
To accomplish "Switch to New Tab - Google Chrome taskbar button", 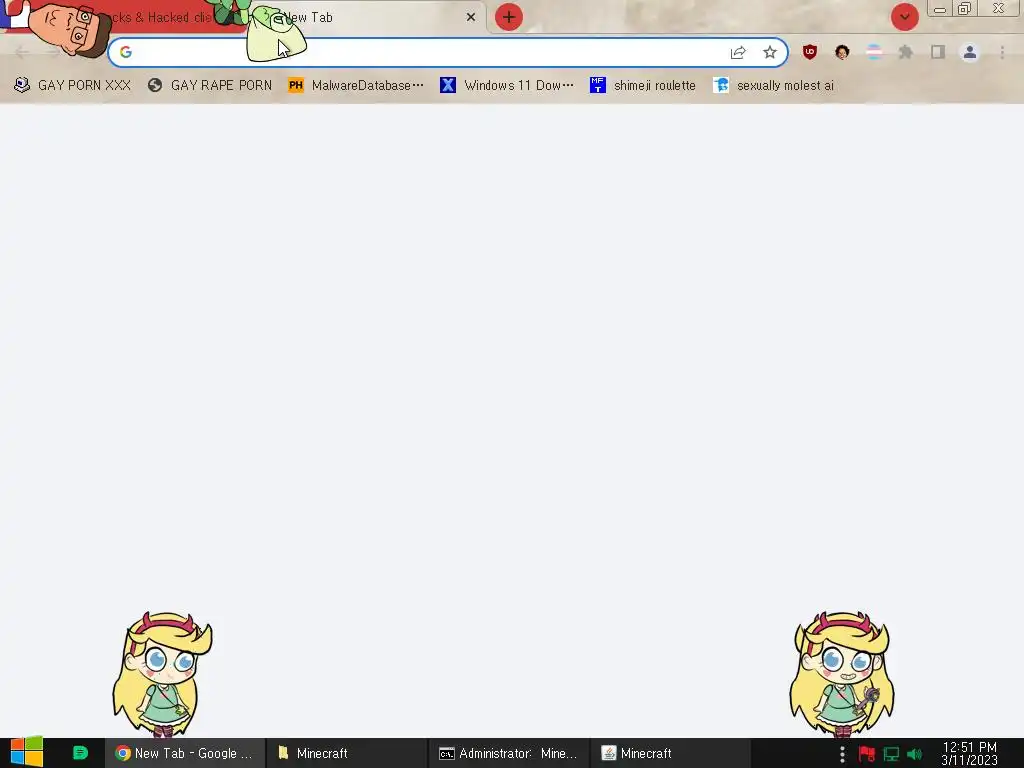I will click(x=185, y=753).
